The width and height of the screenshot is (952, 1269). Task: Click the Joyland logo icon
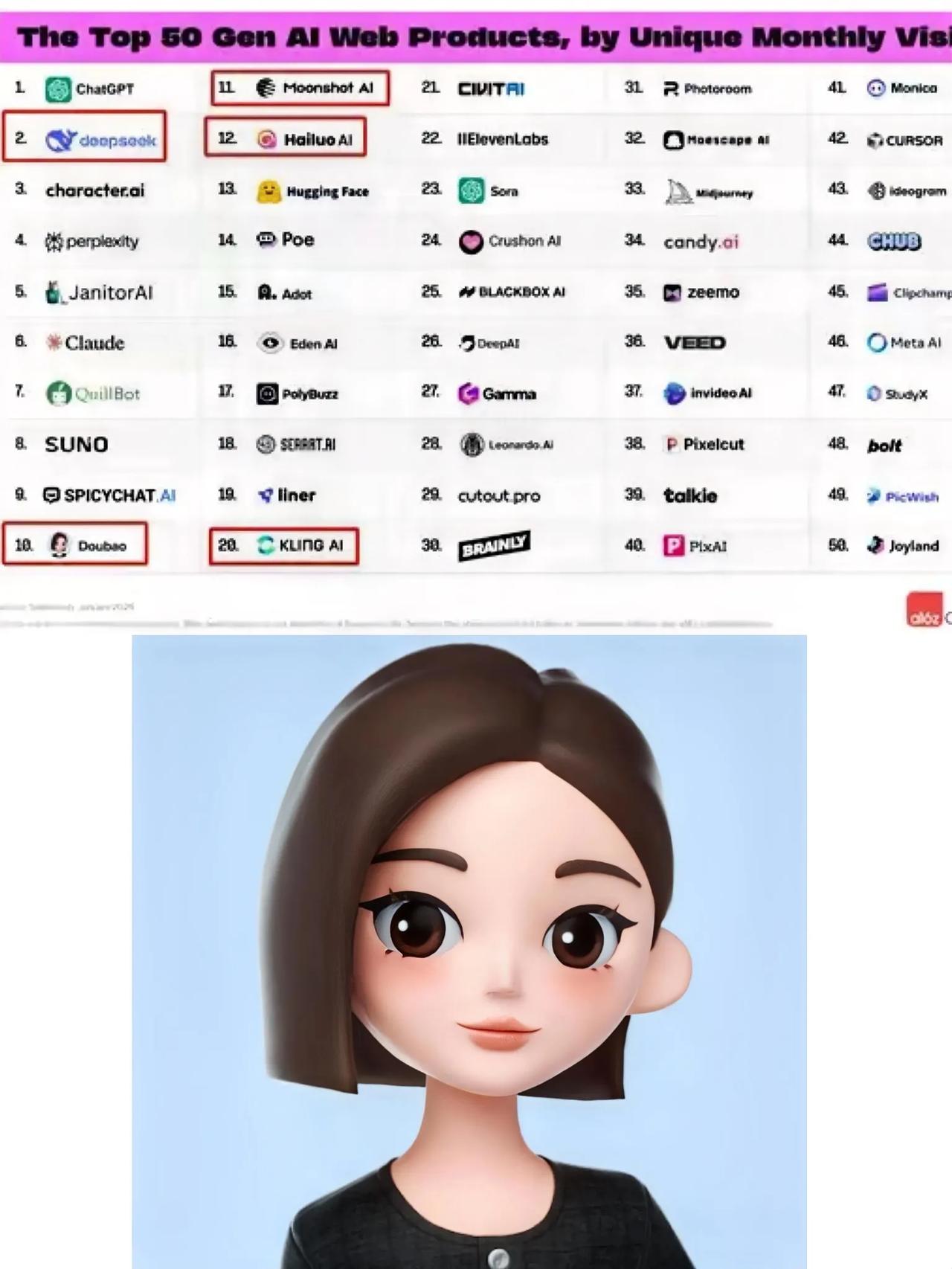(x=876, y=545)
